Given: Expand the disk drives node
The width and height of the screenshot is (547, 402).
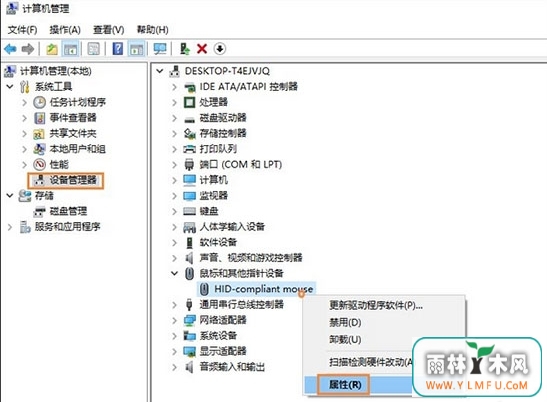Looking at the screenshot, I should 174,118.
